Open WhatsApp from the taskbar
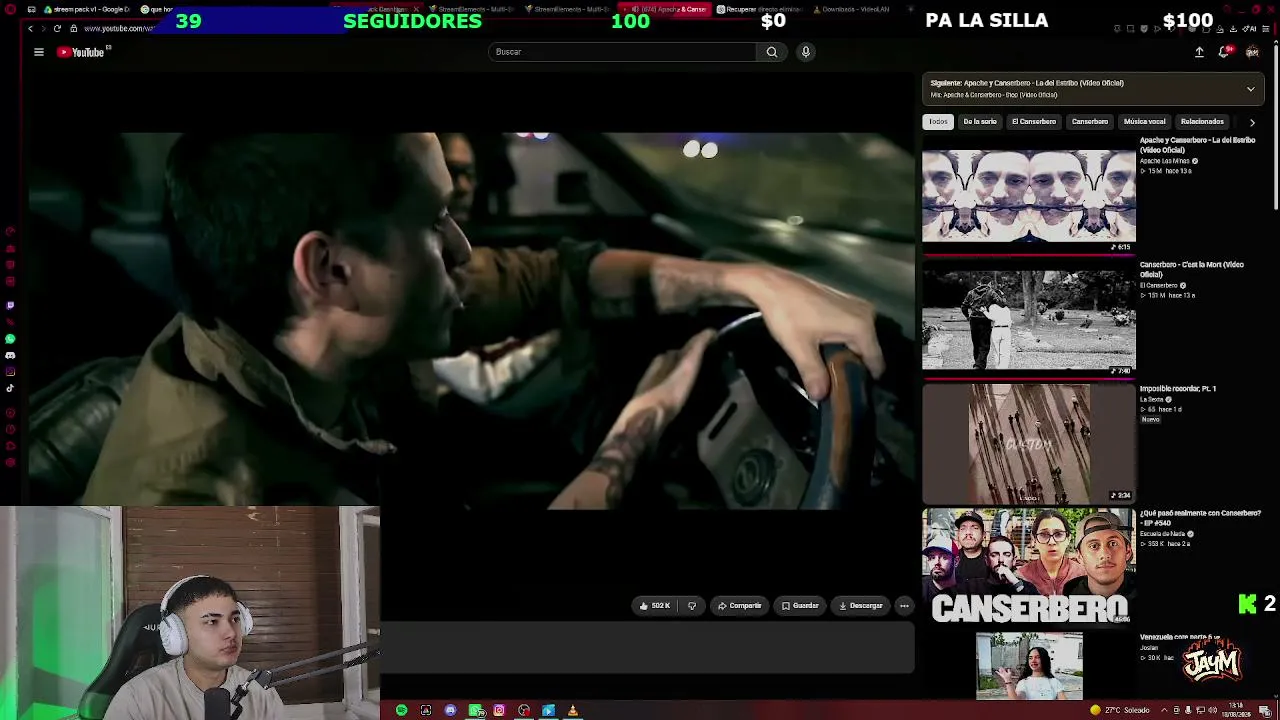 (475, 710)
